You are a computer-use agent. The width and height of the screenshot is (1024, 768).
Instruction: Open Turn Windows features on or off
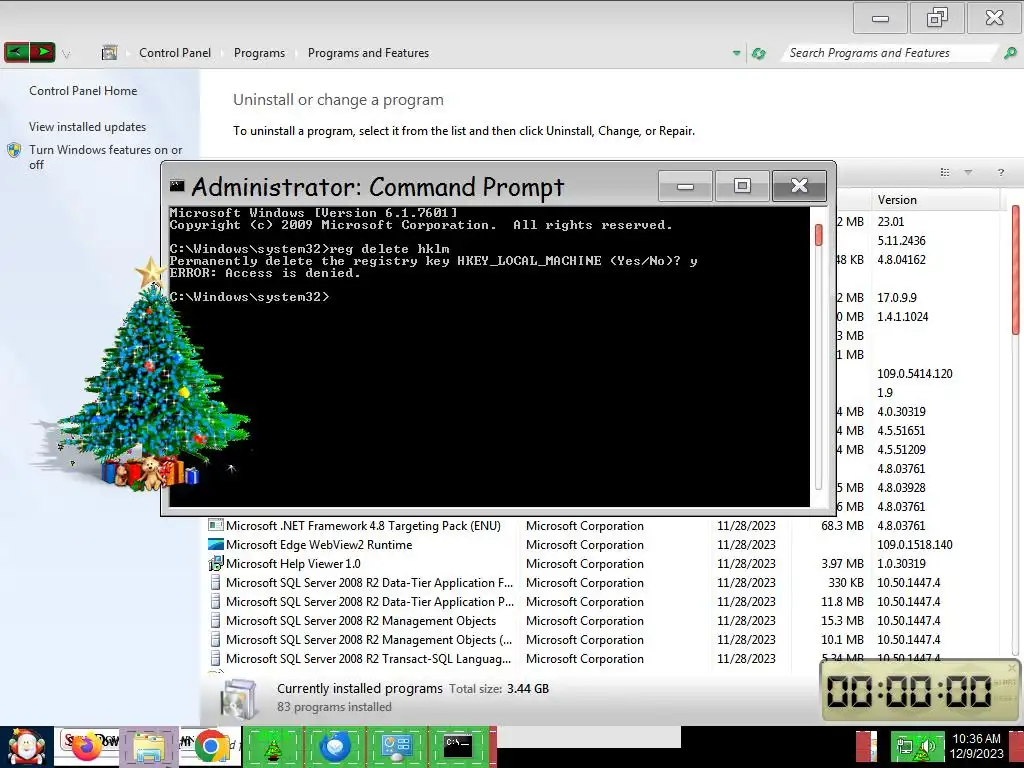pos(105,157)
